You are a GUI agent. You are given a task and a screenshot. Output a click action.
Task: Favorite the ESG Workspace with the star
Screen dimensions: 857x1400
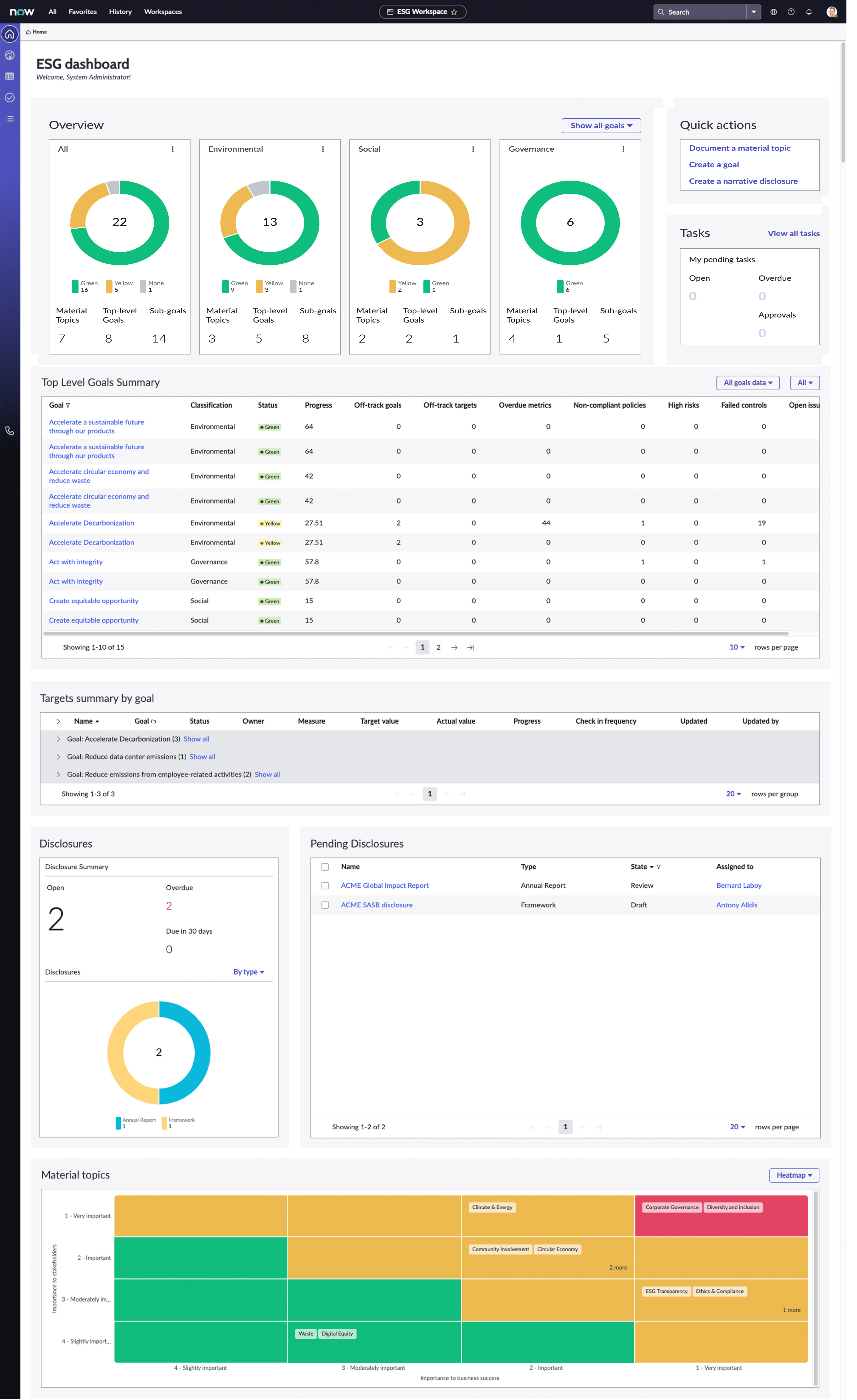[454, 12]
